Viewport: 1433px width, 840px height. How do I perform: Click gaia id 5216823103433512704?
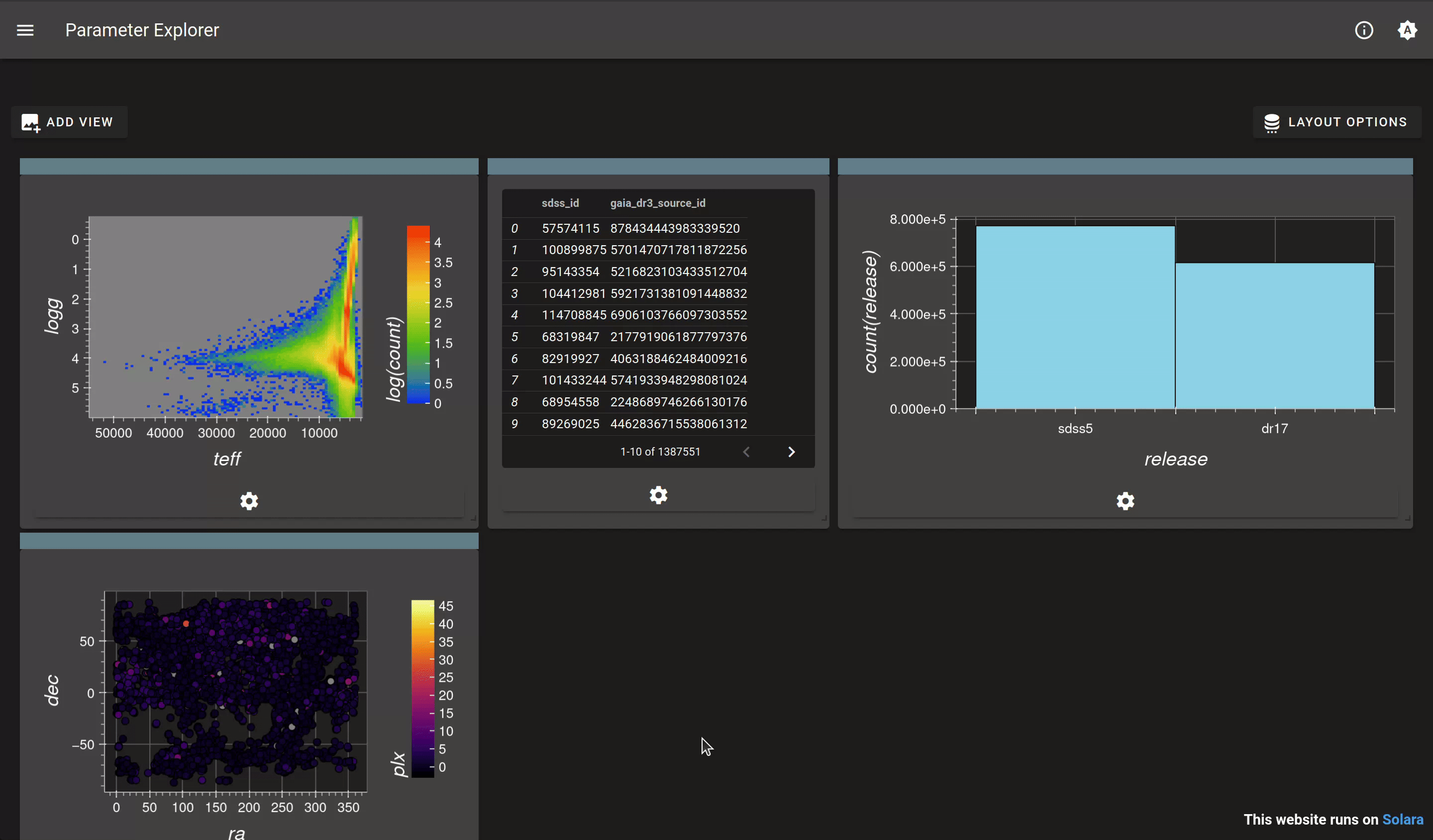[x=678, y=272]
